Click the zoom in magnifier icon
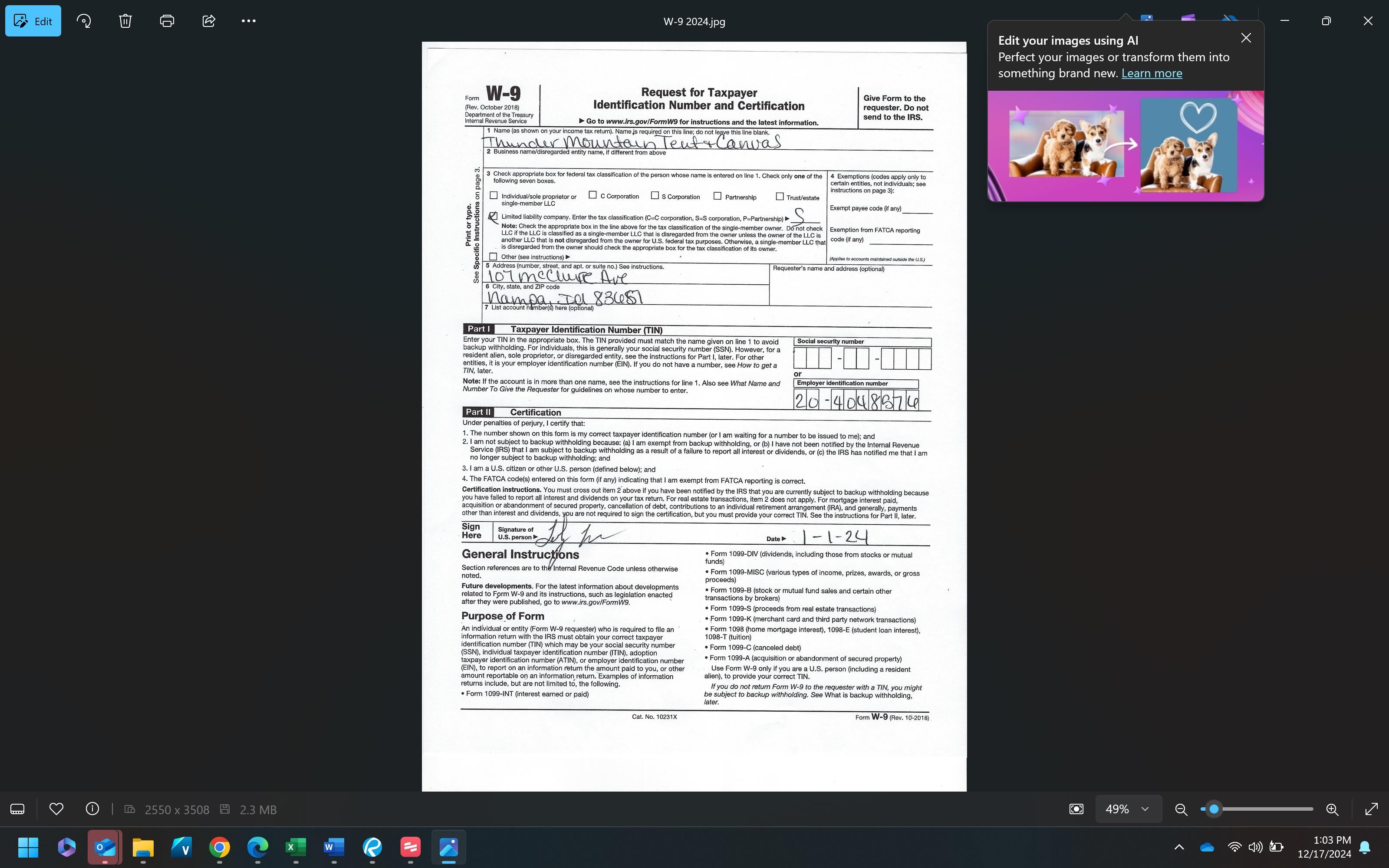This screenshot has width=1389, height=868. [1332, 809]
